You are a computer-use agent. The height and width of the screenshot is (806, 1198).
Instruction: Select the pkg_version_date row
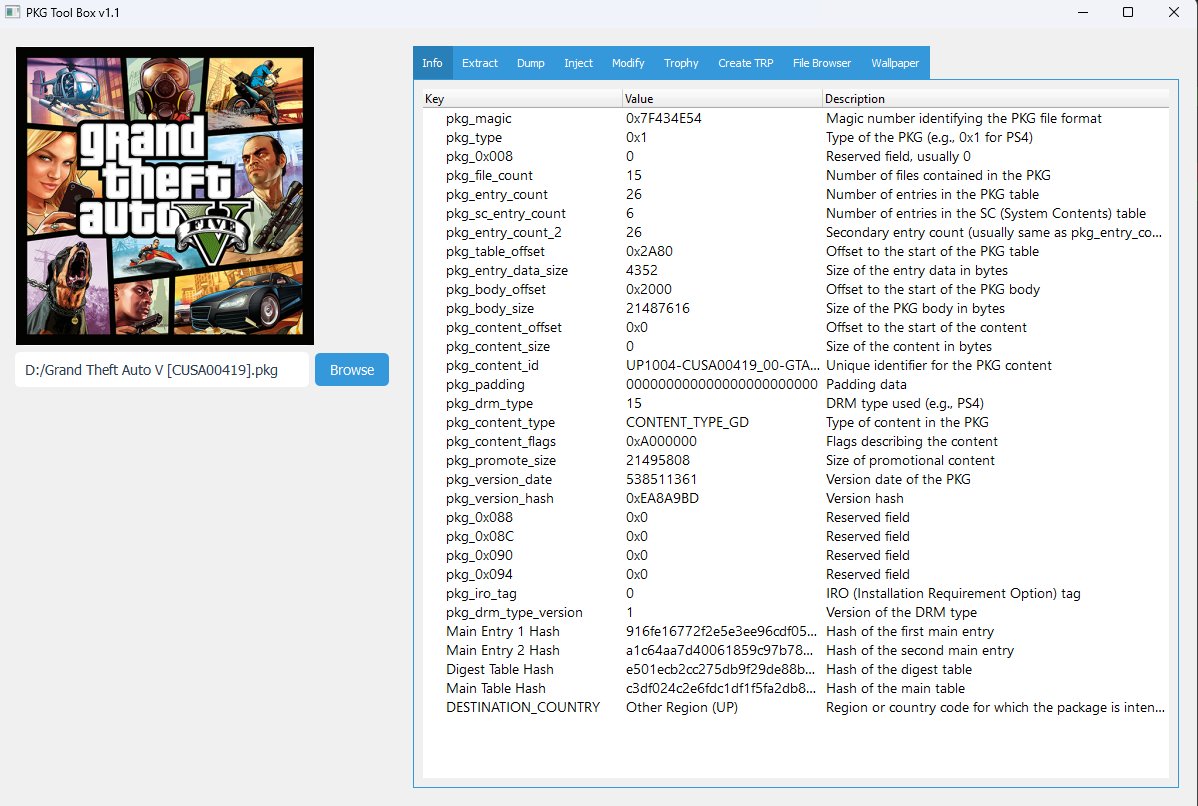[x=795, y=480]
